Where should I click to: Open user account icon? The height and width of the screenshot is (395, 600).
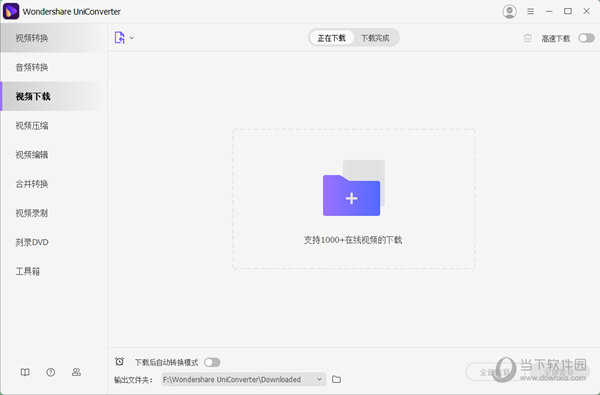pyautogui.click(x=509, y=11)
